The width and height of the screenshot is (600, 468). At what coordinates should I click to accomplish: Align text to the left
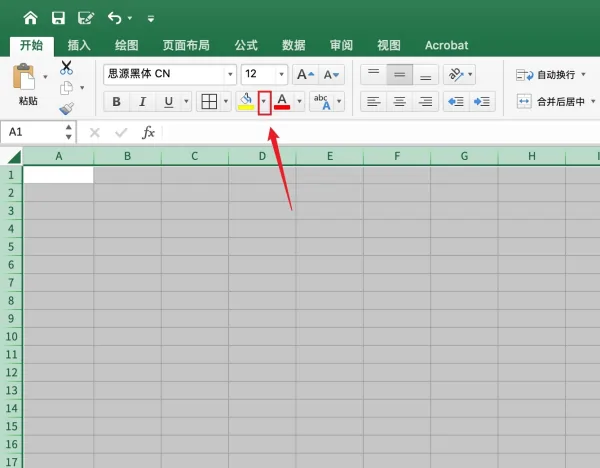point(373,102)
